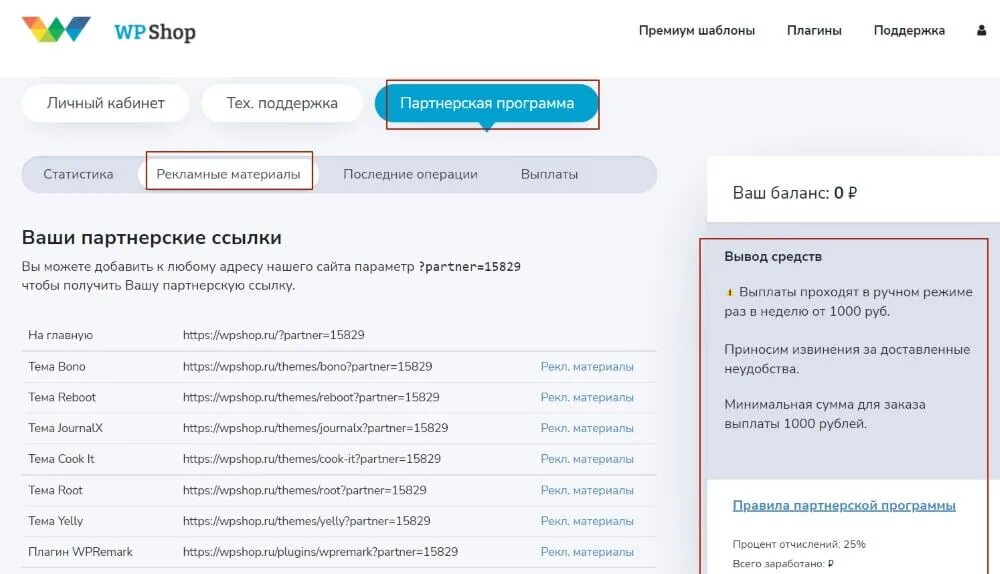Click the Процент отчислений: 25% text
The width and height of the screenshot is (1000, 574).
799,544
